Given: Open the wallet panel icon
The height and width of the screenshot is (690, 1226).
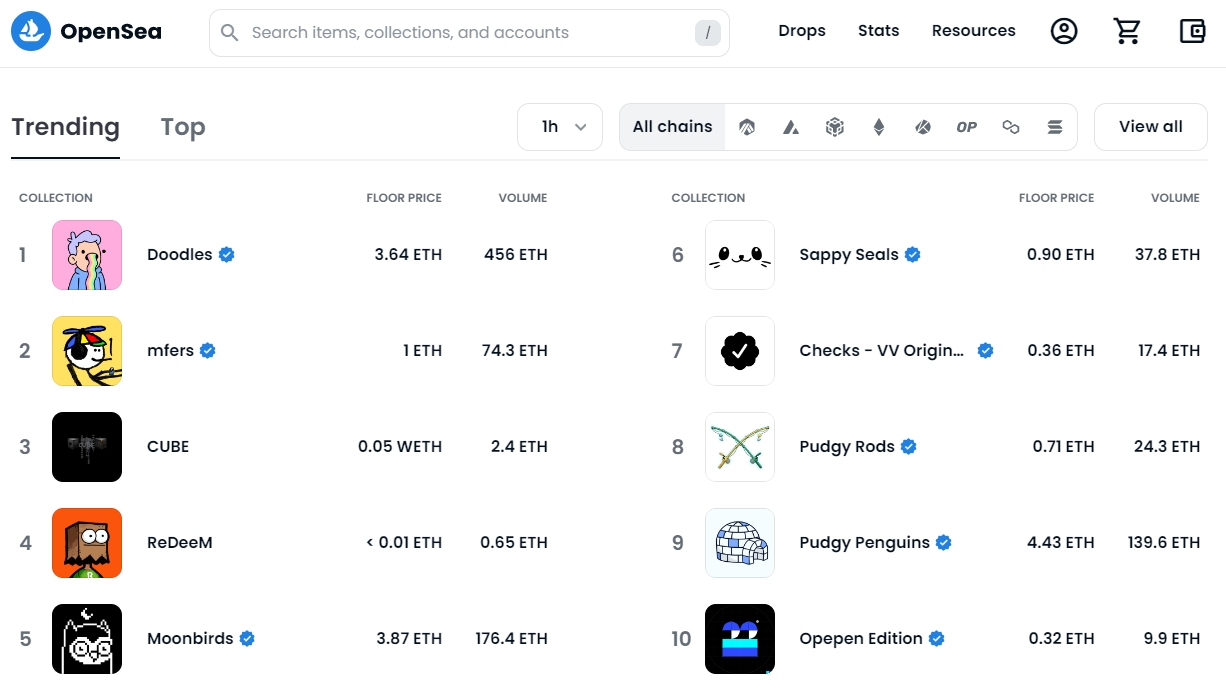Looking at the screenshot, I should point(1192,31).
